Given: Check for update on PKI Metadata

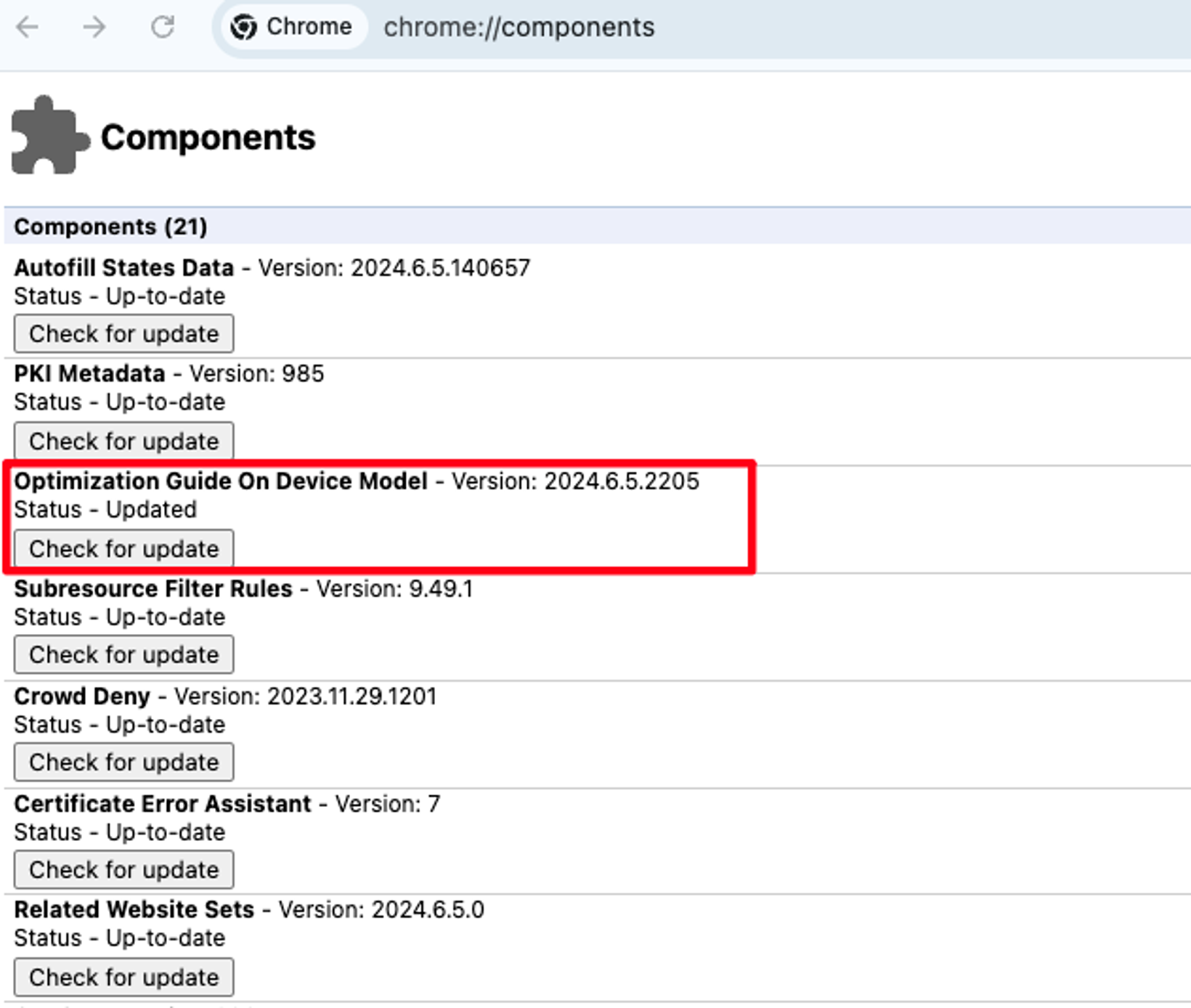Looking at the screenshot, I should pyautogui.click(x=123, y=441).
